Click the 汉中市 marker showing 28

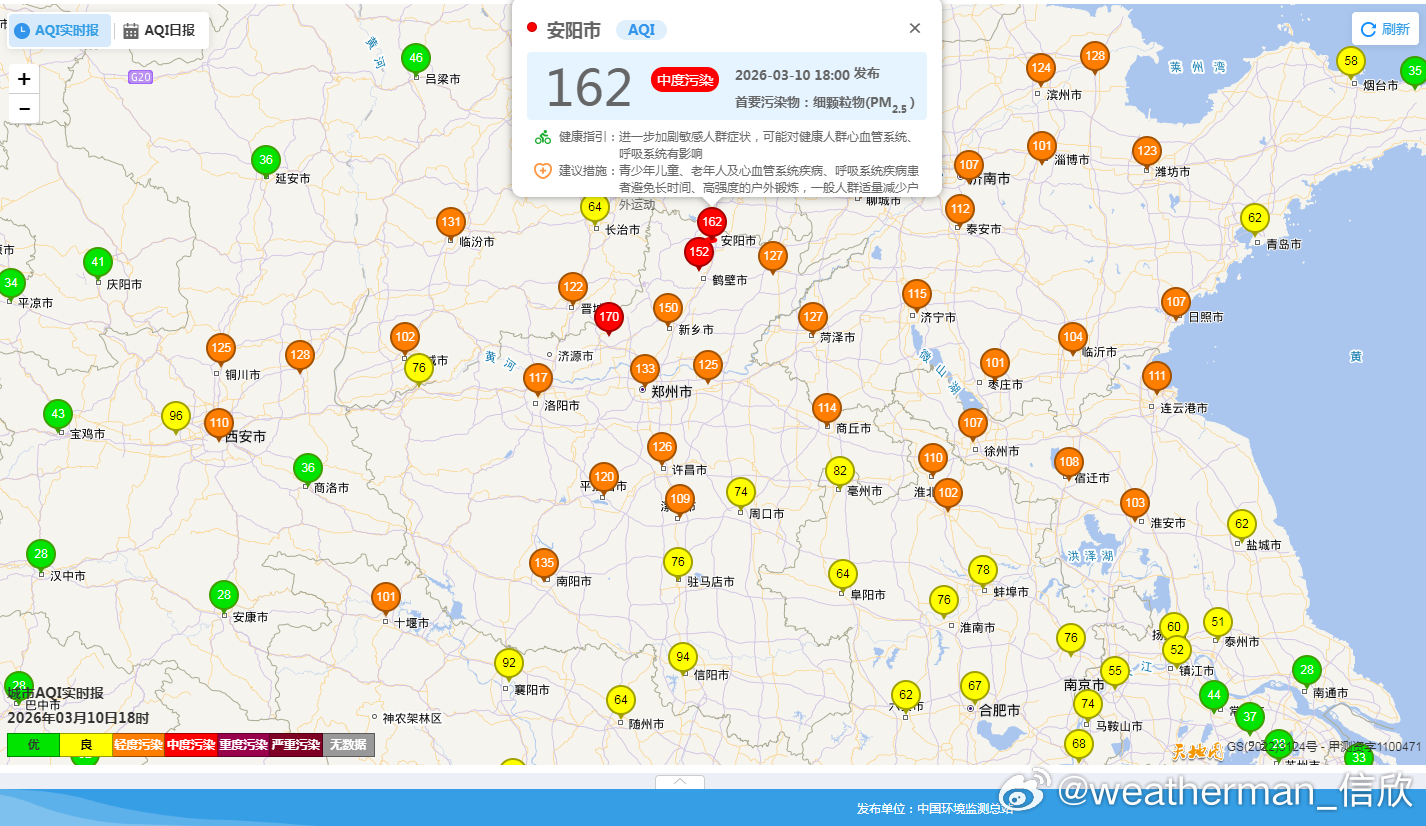pyautogui.click(x=40, y=556)
